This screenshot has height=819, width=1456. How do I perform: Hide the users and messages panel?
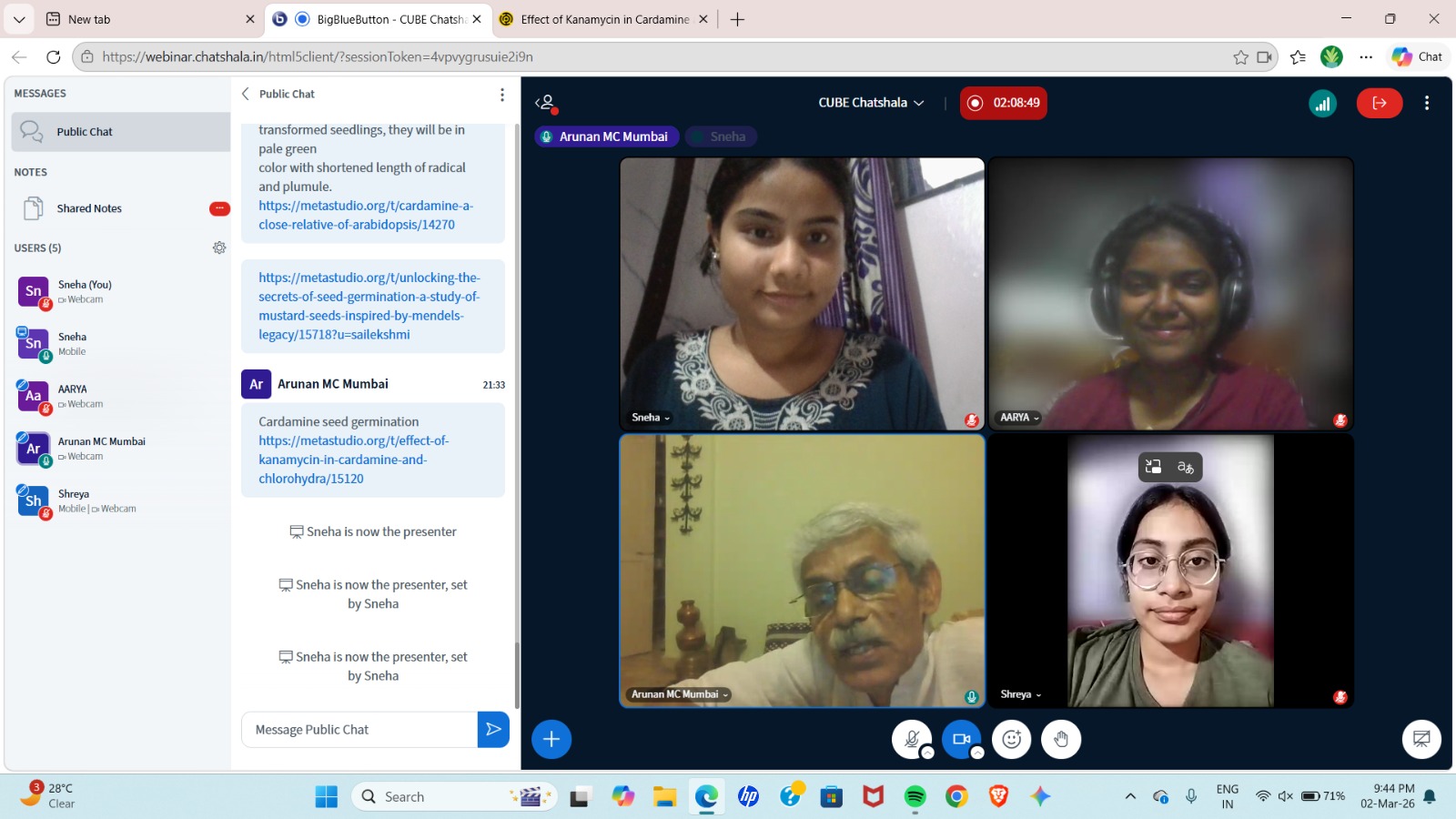point(545,103)
